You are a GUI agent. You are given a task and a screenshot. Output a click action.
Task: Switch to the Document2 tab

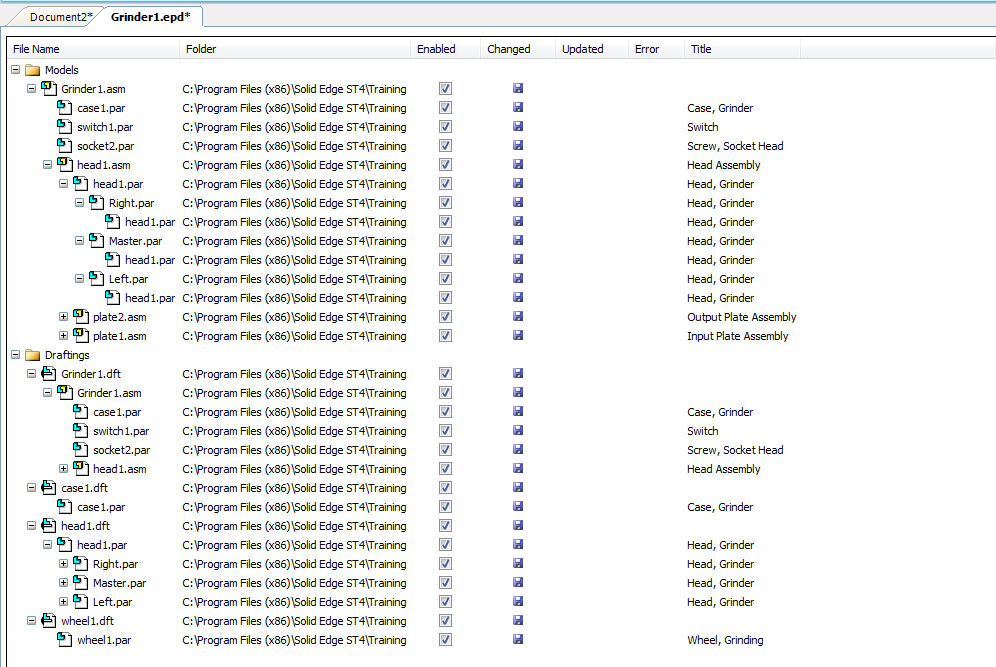60,17
